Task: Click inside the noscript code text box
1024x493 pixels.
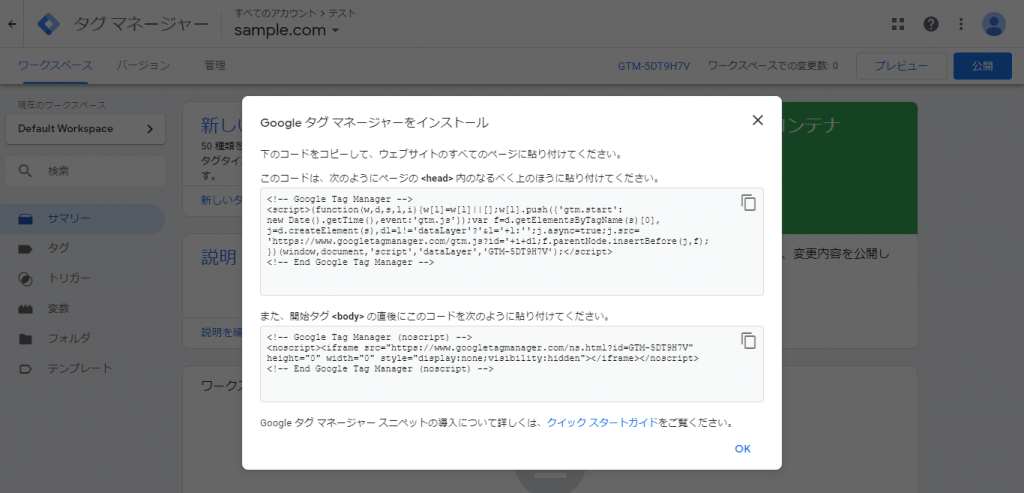Action: [x=511, y=364]
